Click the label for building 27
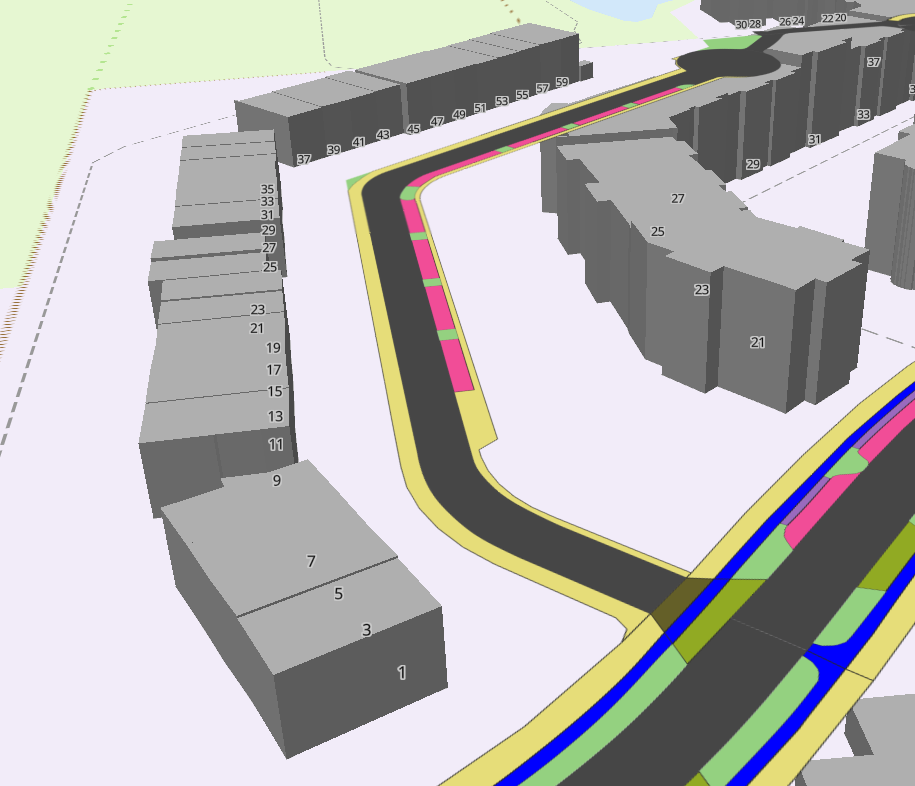The height and width of the screenshot is (786, 915). [x=678, y=198]
